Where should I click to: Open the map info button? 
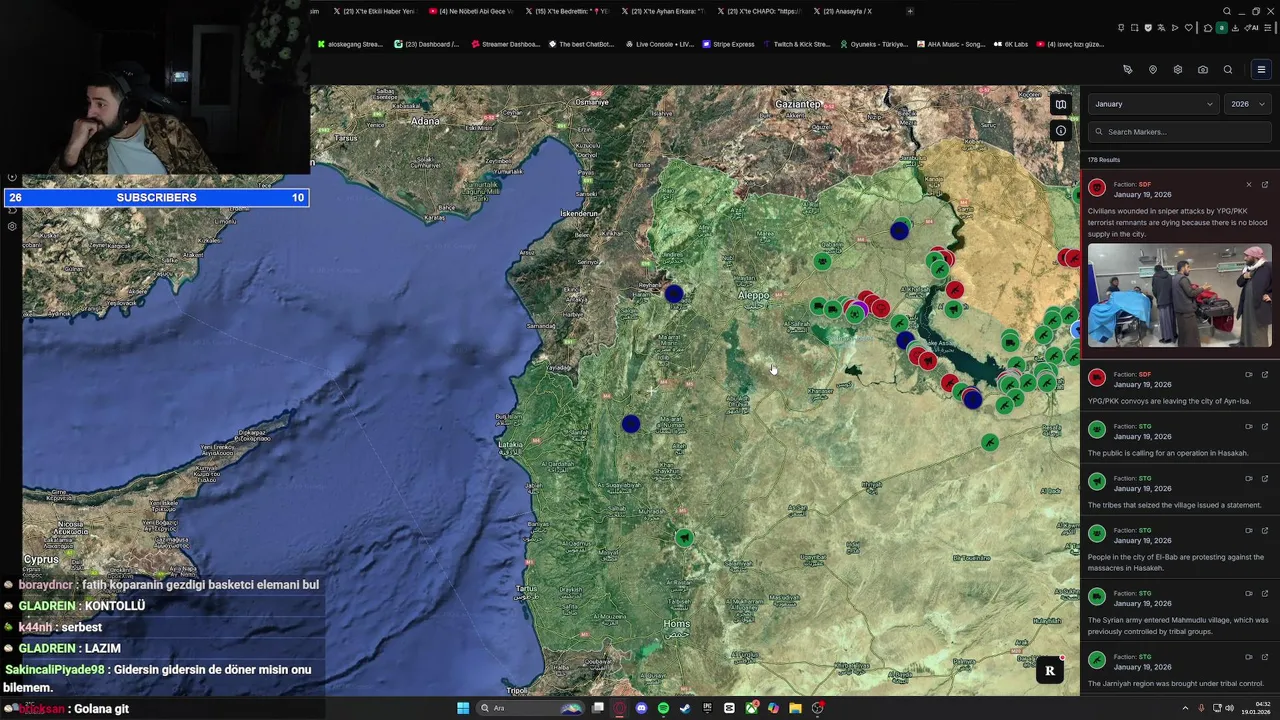[x=1061, y=131]
